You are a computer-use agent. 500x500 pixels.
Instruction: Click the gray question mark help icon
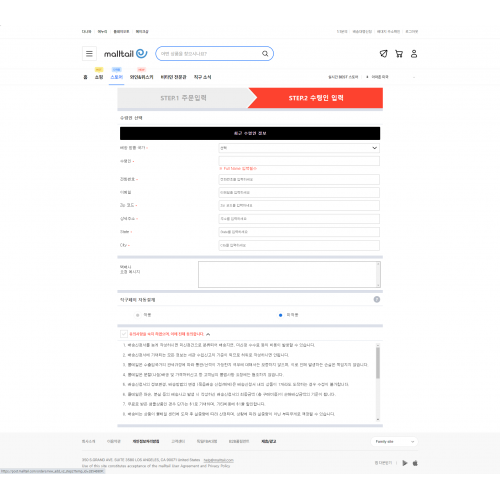tap(377, 299)
